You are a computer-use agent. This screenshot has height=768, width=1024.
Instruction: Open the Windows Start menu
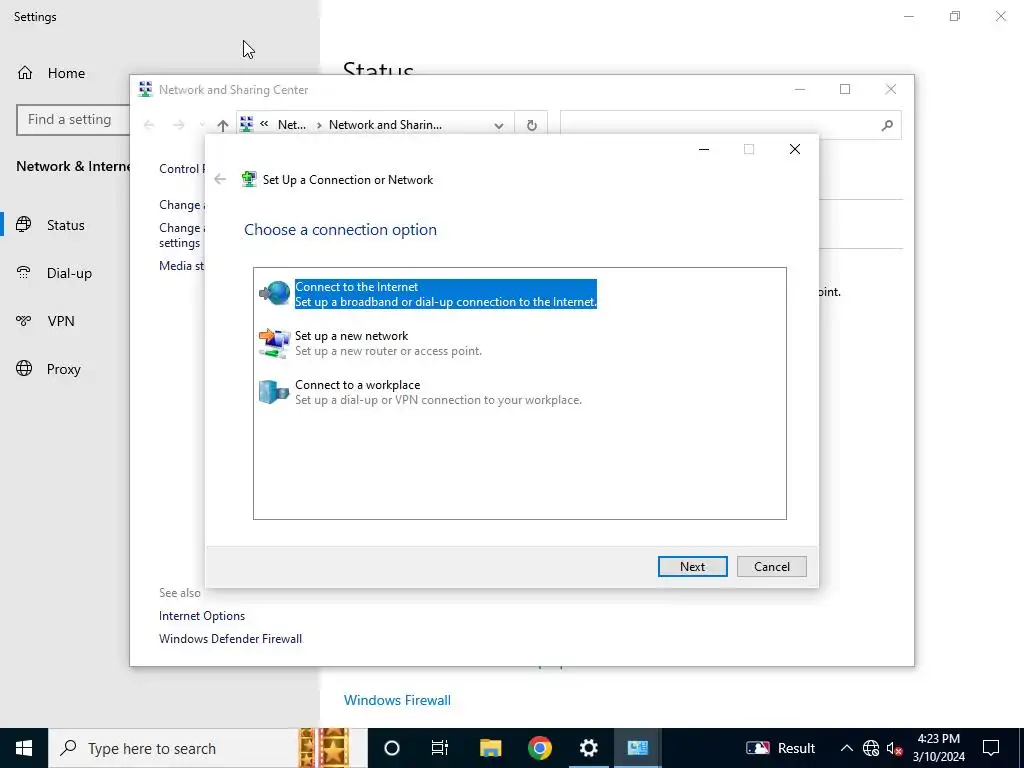(x=24, y=748)
